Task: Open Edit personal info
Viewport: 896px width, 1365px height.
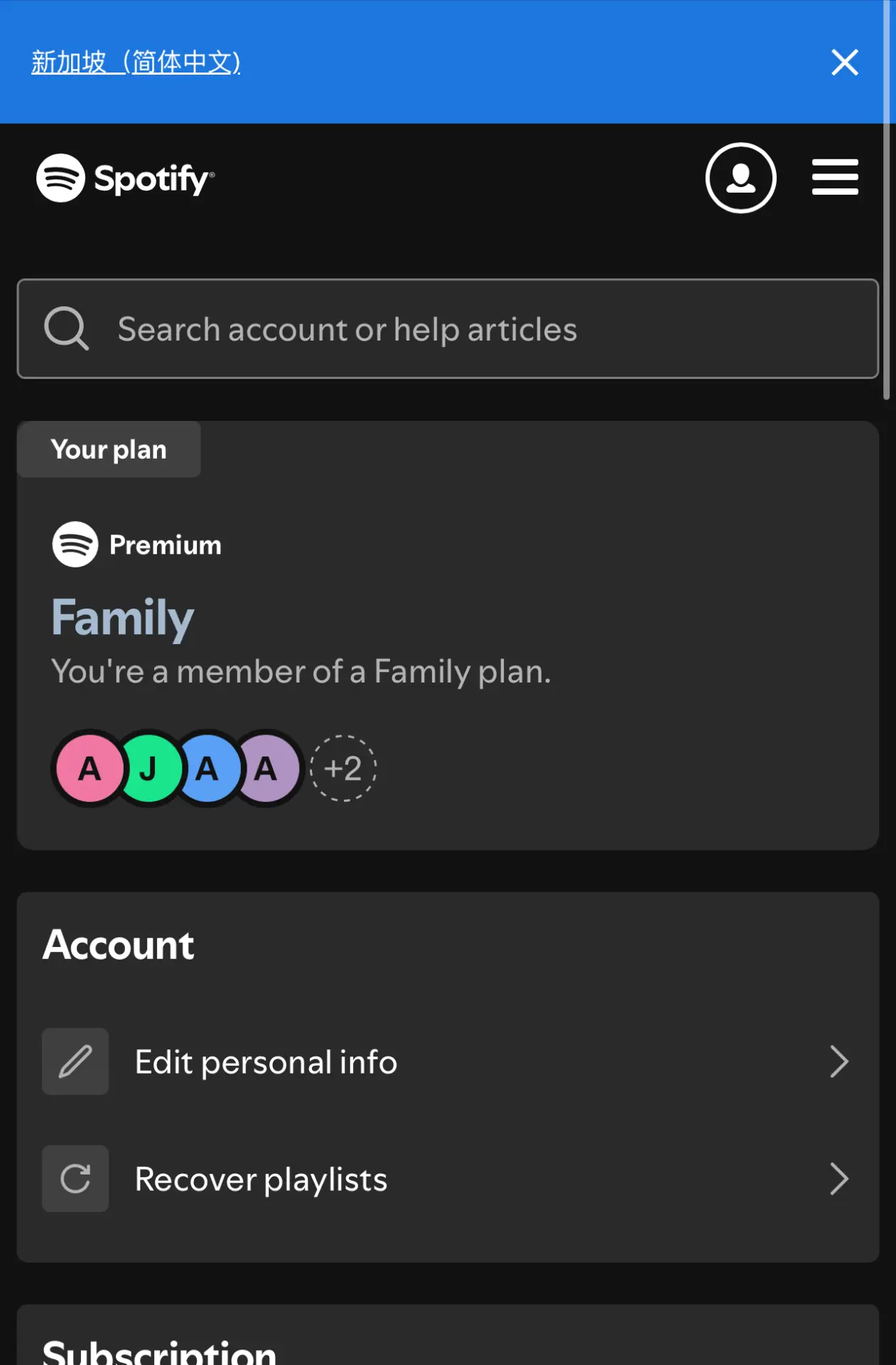Action: 448,1062
